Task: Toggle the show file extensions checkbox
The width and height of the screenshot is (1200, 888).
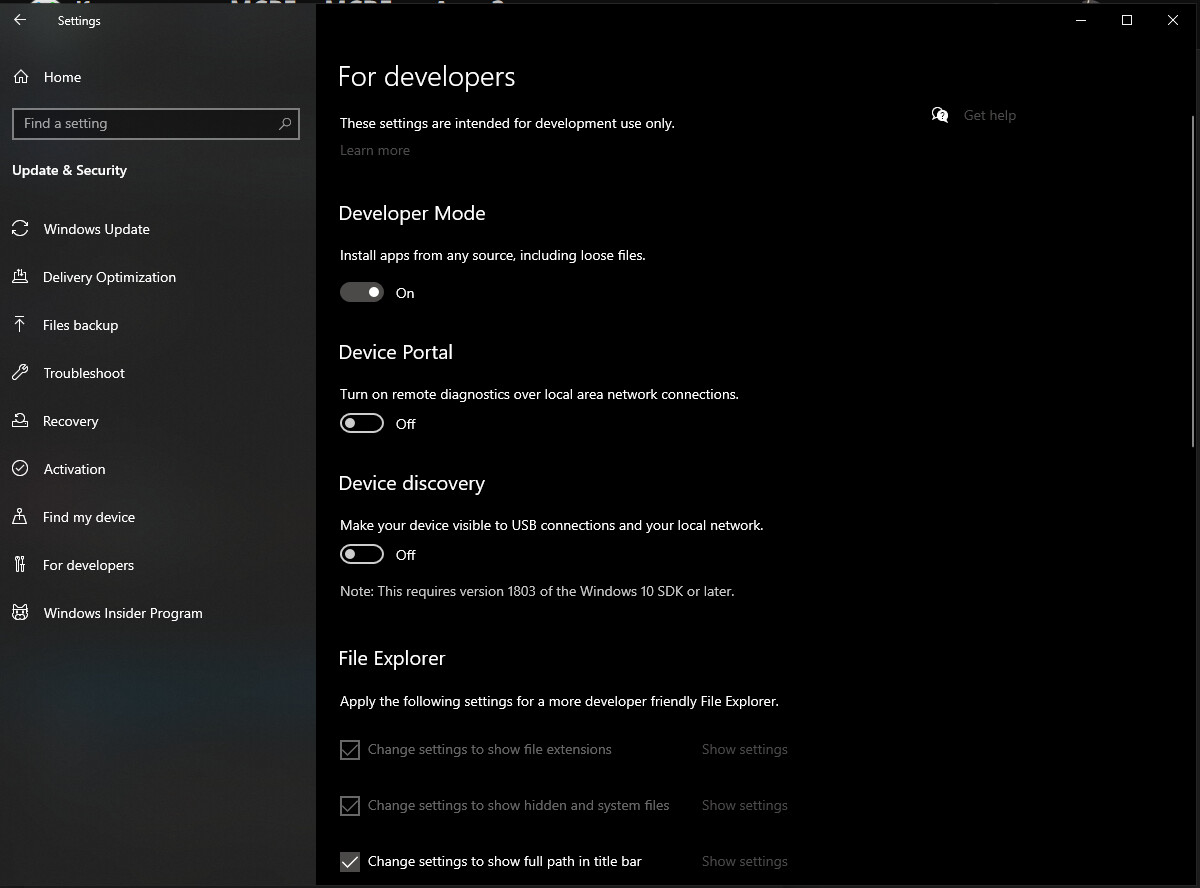Action: tap(350, 750)
